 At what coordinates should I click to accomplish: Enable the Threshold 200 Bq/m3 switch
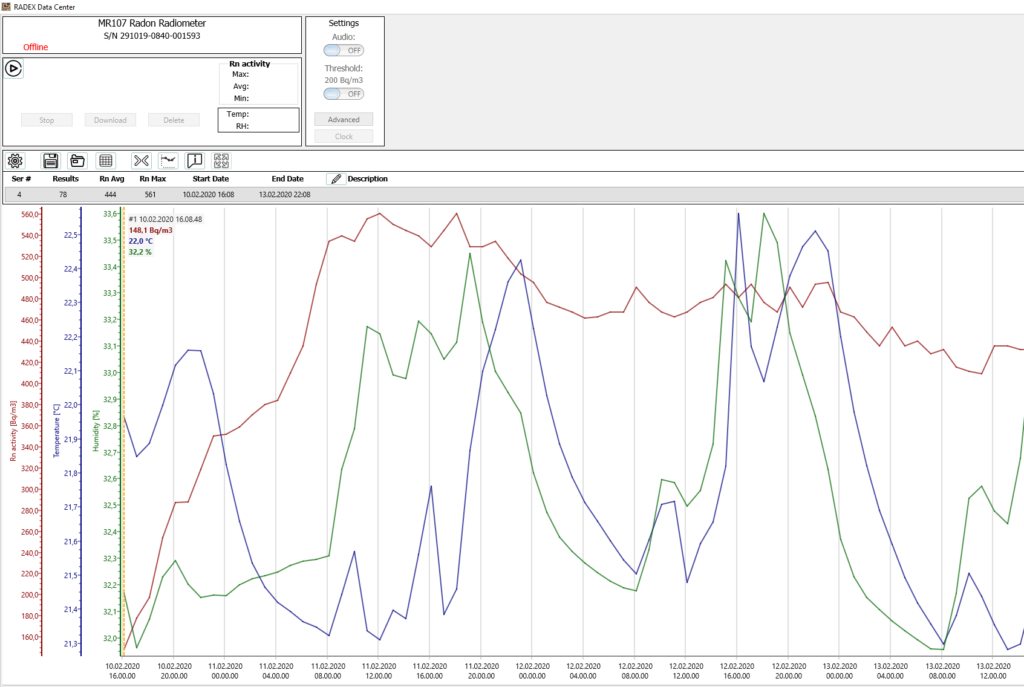pos(343,93)
